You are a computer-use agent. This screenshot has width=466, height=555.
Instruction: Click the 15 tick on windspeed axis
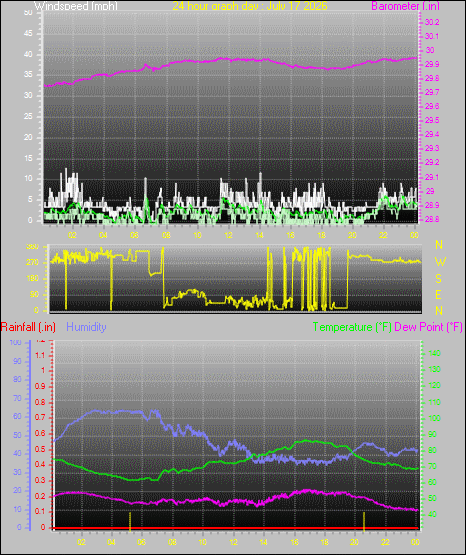[x=28, y=158]
